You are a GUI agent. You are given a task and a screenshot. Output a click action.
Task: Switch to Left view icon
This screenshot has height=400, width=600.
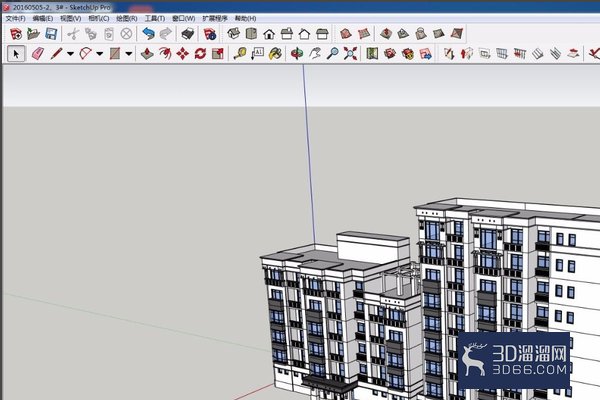point(322,34)
